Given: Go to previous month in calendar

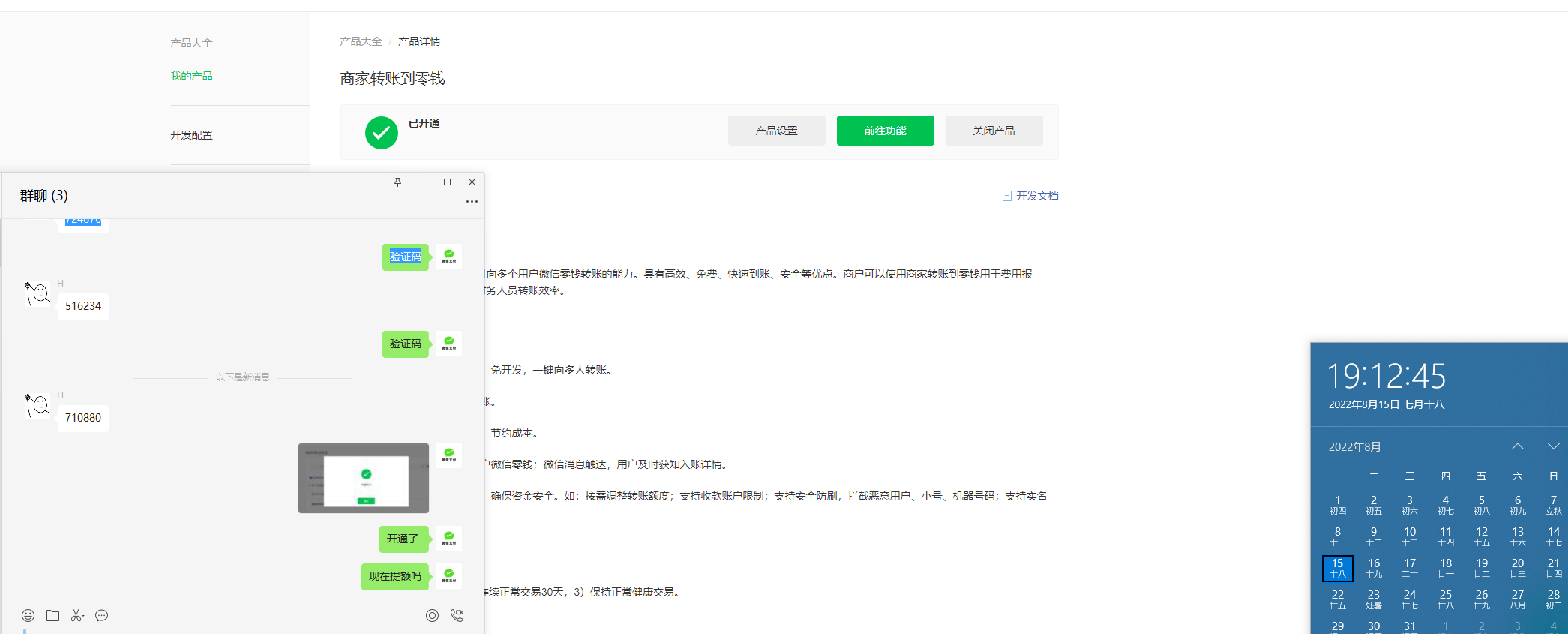Looking at the screenshot, I should point(1517,446).
